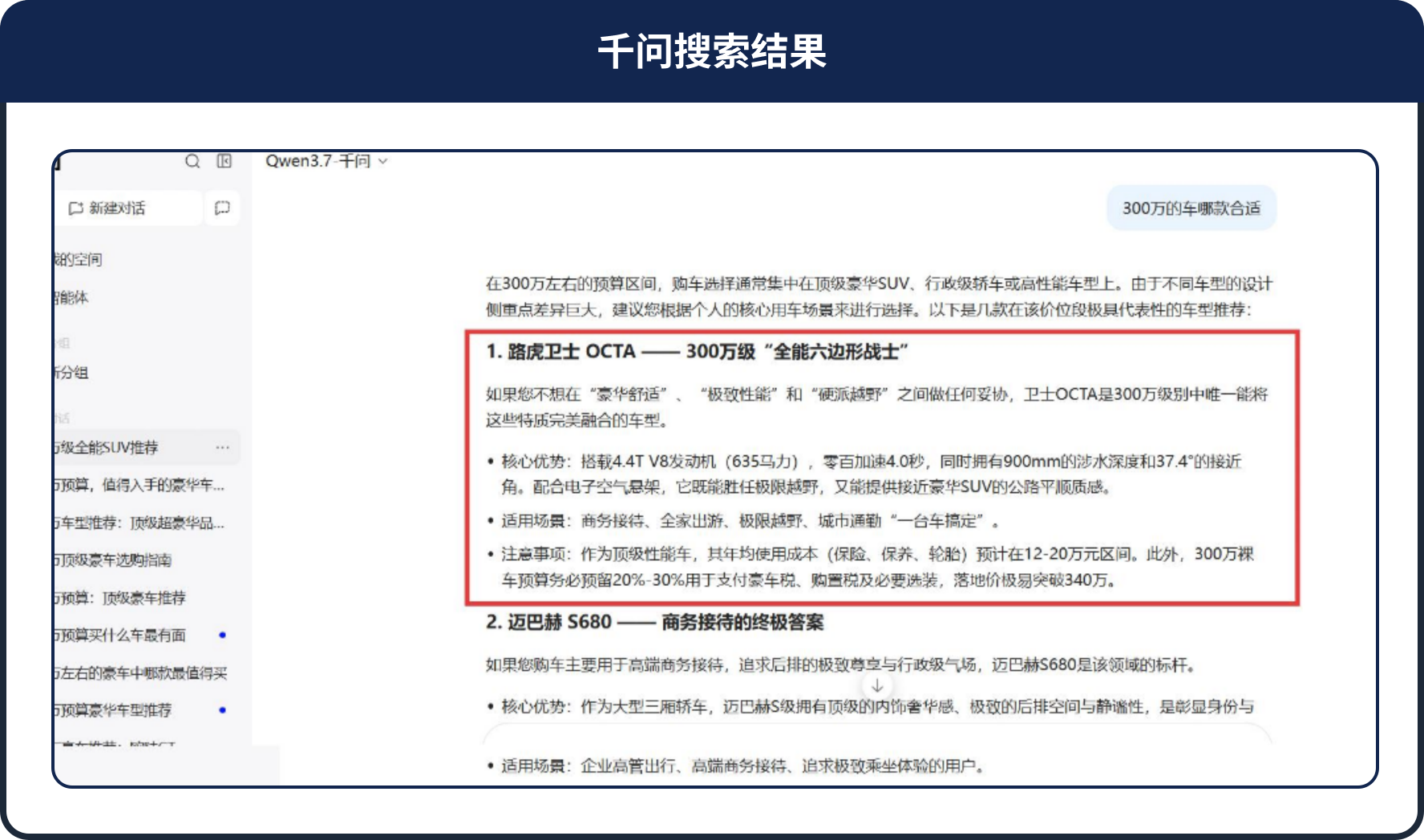Click the search icon in the sidebar
Screen dimensions: 1424x840
click(192, 161)
